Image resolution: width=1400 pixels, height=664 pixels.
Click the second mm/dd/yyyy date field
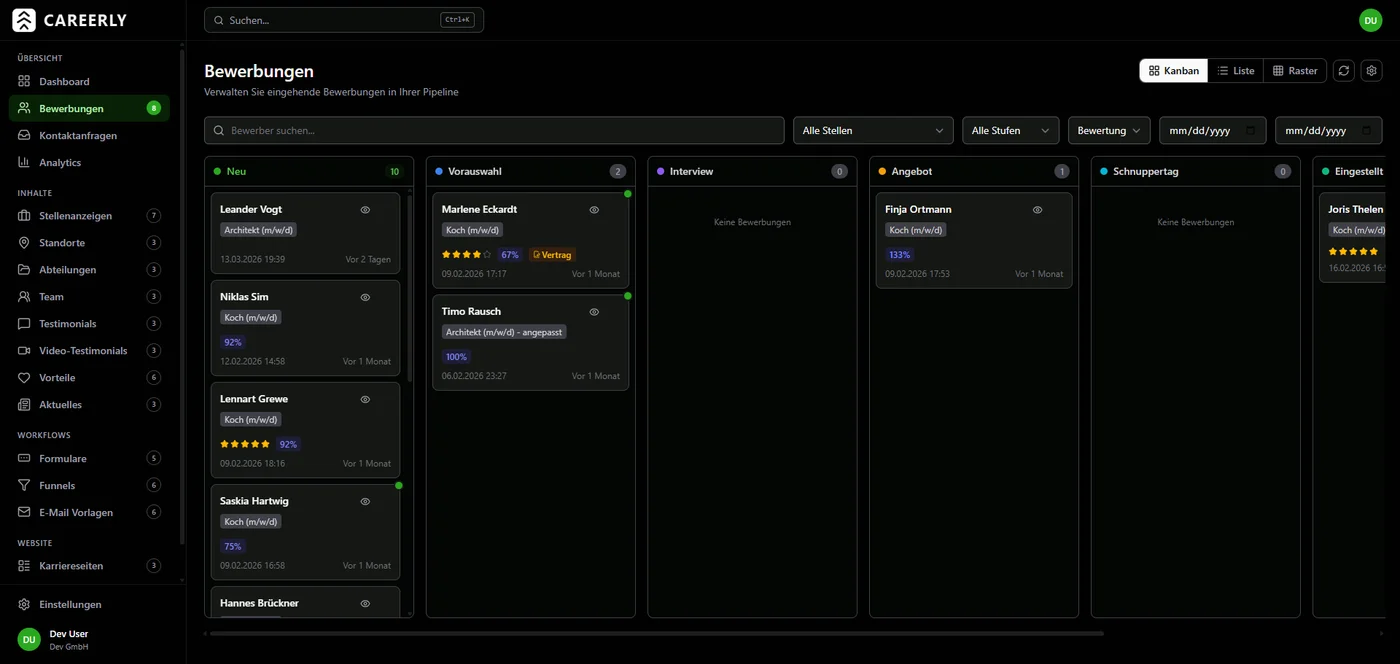(1328, 131)
